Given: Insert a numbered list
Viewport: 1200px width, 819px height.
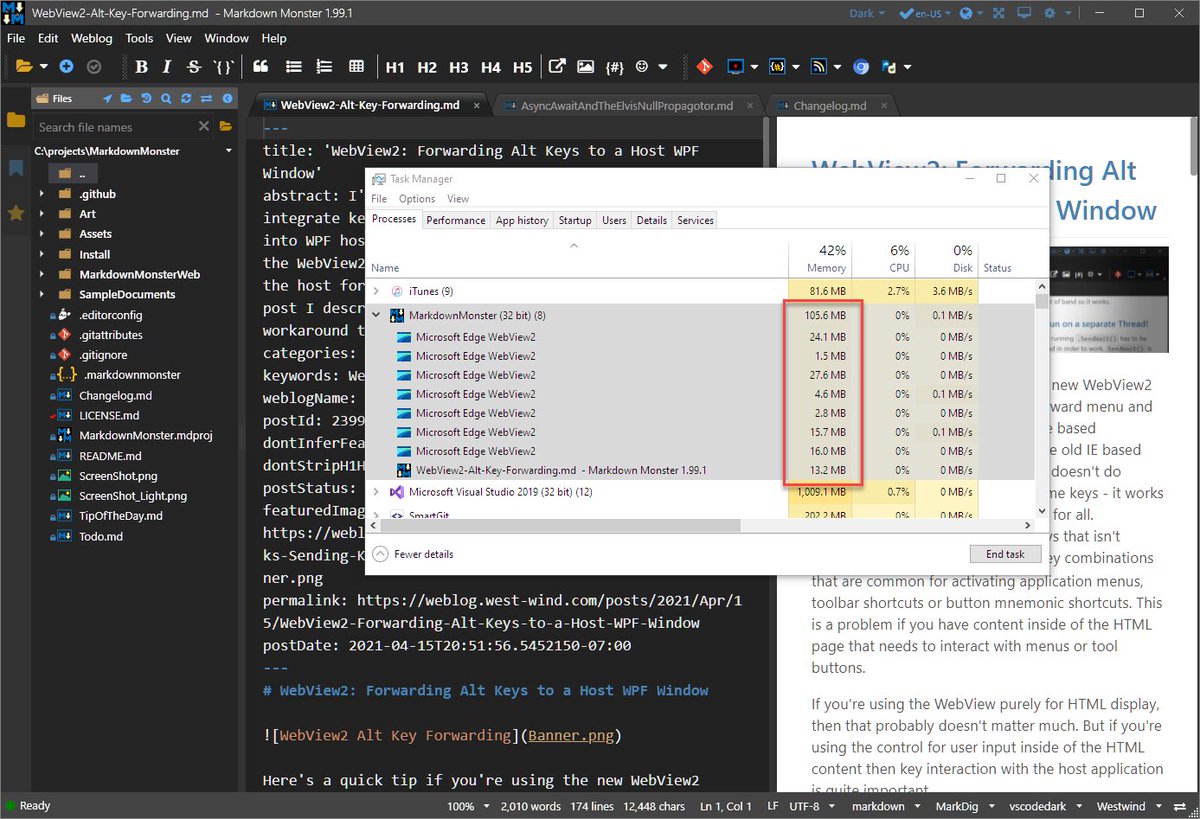Looking at the screenshot, I should pyautogui.click(x=324, y=67).
